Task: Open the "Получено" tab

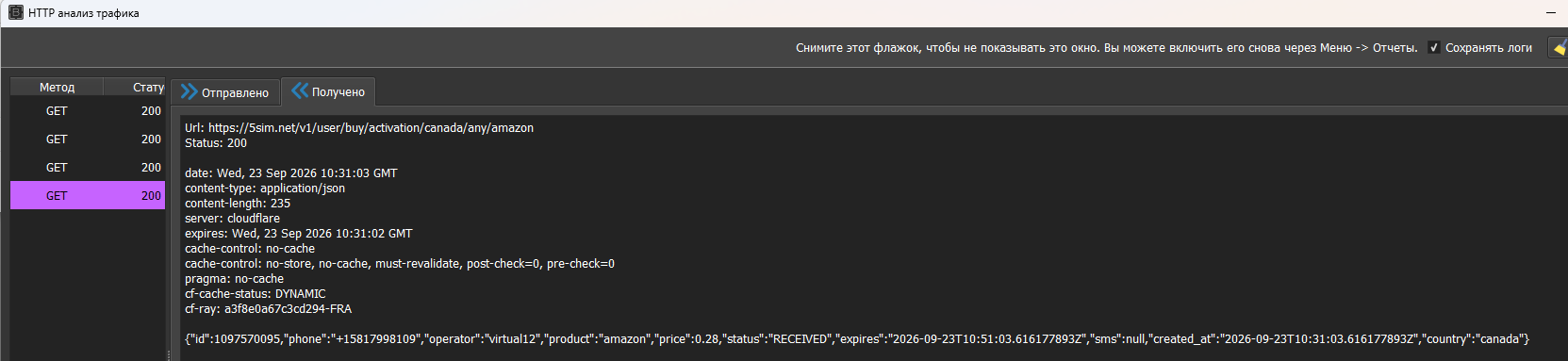Action: [328, 91]
